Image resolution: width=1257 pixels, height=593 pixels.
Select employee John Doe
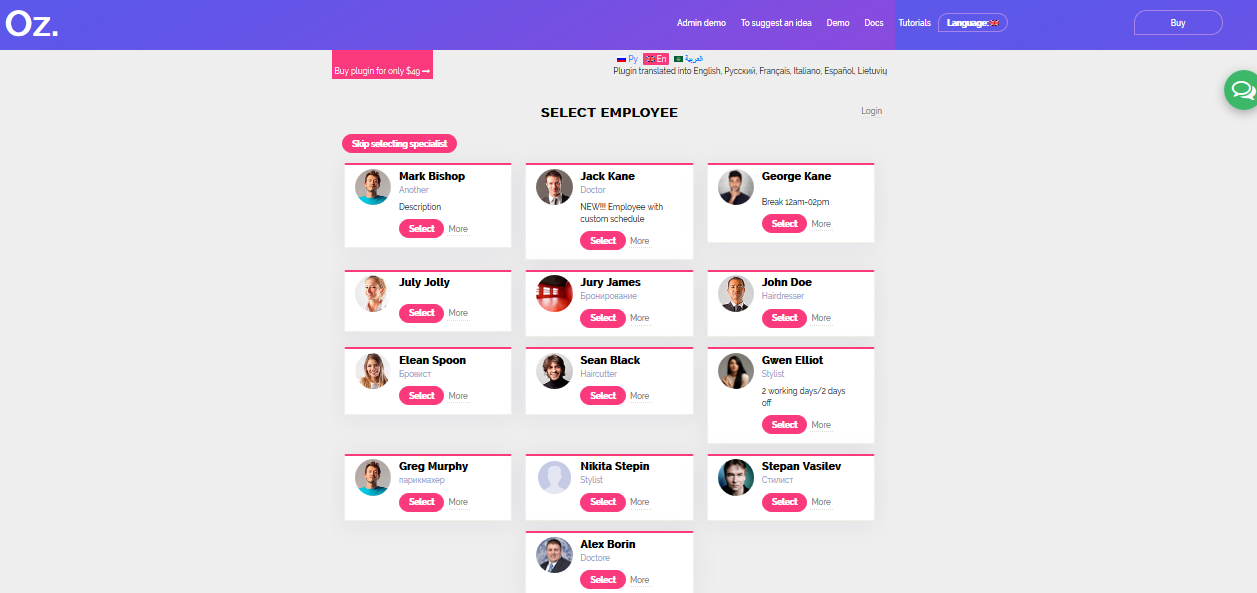click(x=785, y=318)
